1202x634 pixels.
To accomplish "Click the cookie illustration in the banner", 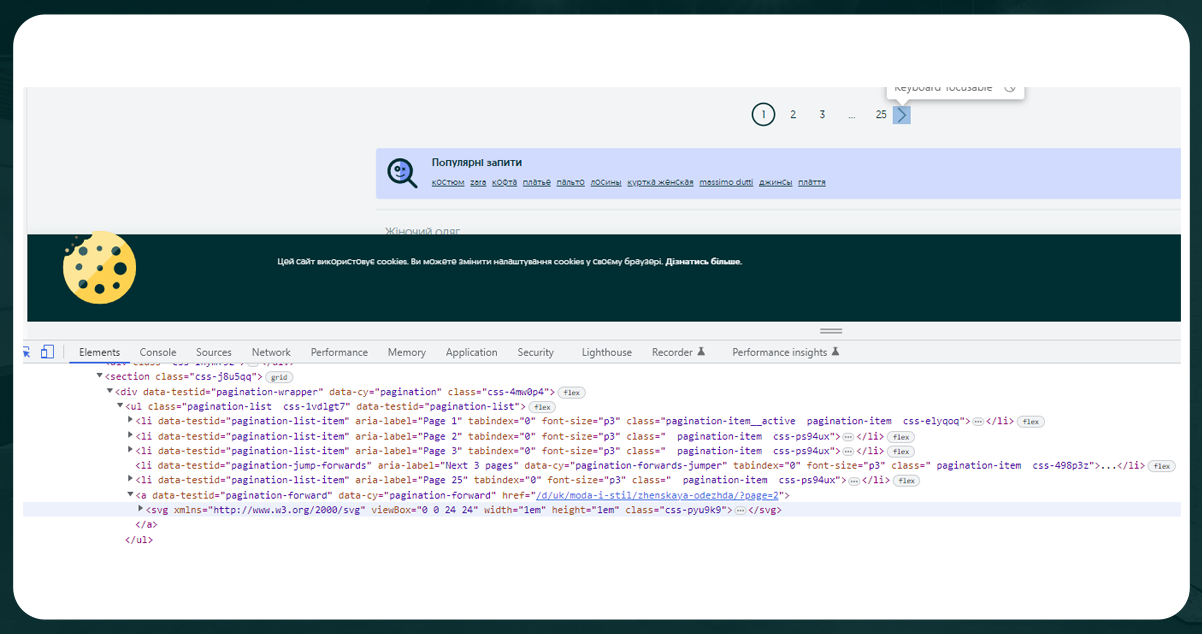I will (99, 267).
